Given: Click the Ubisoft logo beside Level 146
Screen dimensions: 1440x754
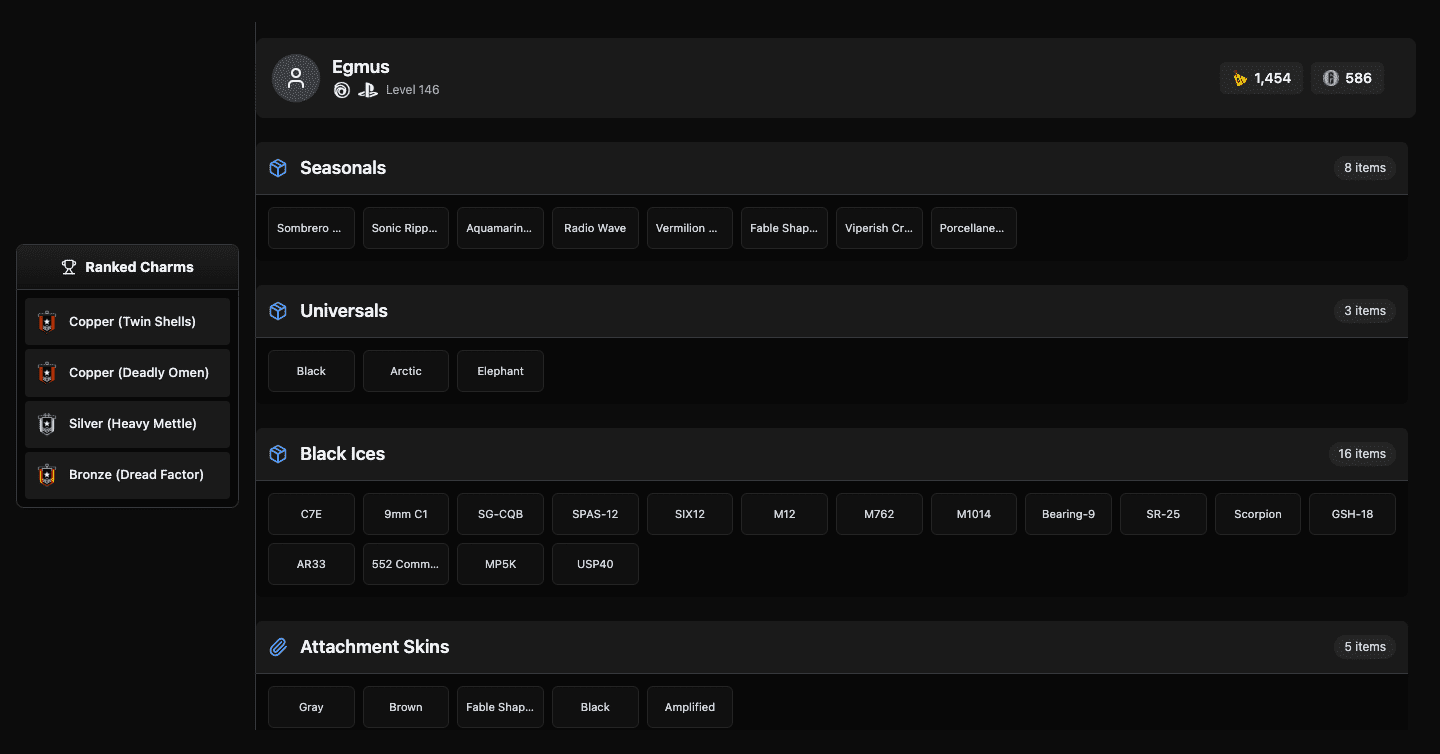Looking at the screenshot, I should click(342, 90).
